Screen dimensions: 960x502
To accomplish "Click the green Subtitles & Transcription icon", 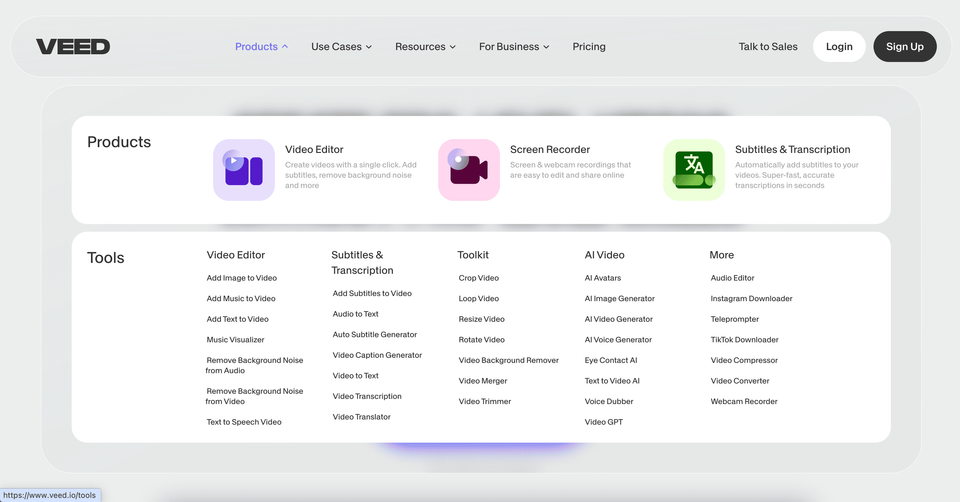I will pos(693,170).
